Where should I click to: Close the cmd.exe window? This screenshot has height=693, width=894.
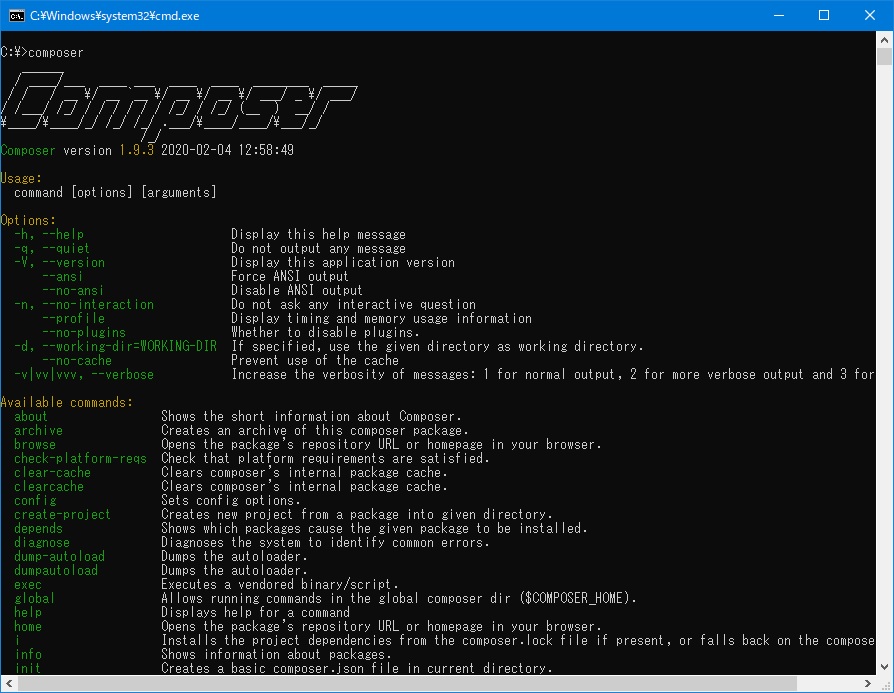click(x=870, y=15)
